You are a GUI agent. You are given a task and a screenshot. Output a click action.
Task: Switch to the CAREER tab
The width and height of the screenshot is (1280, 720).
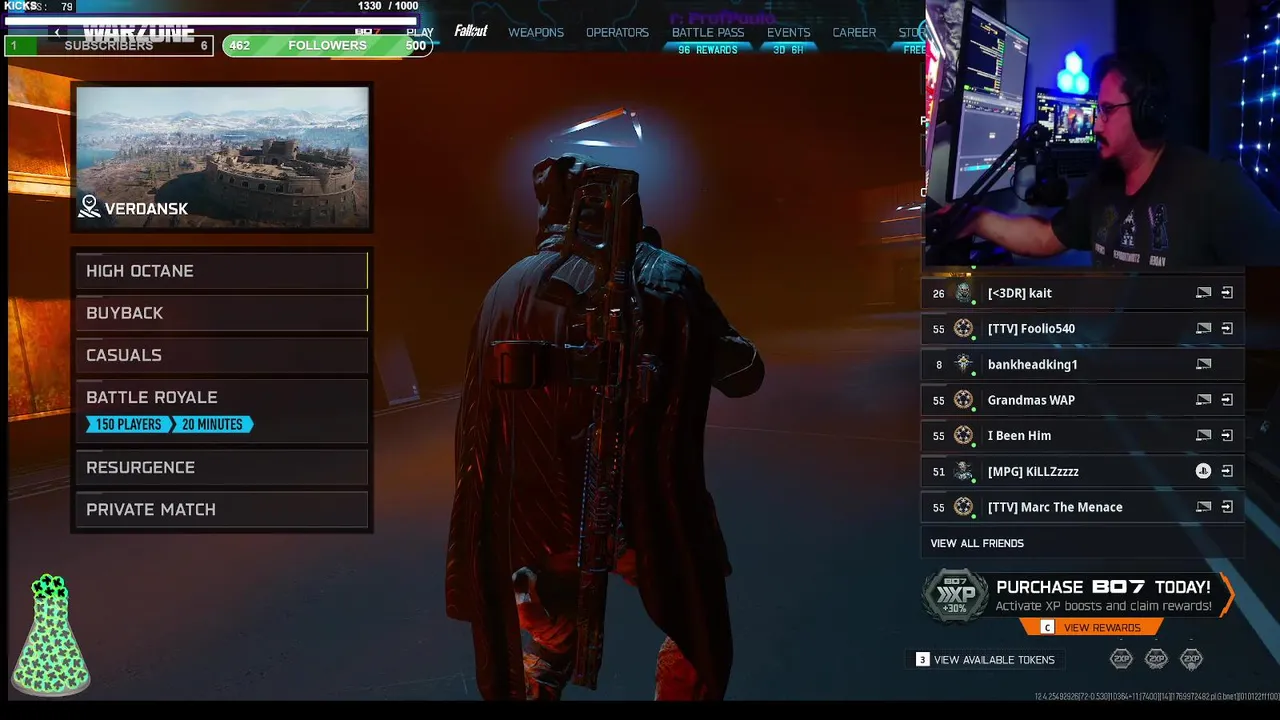coord(854,32)
